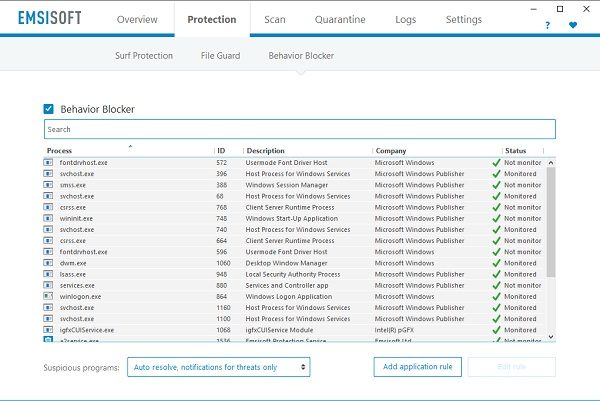
Task: Click green checkmark for smss.exe status
Action: point(496,185)
